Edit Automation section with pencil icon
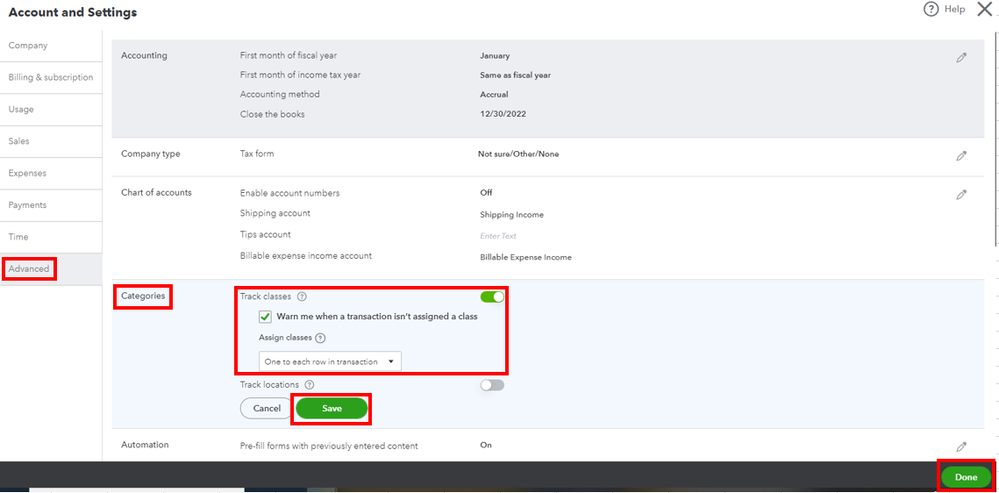 click(961, 447)
